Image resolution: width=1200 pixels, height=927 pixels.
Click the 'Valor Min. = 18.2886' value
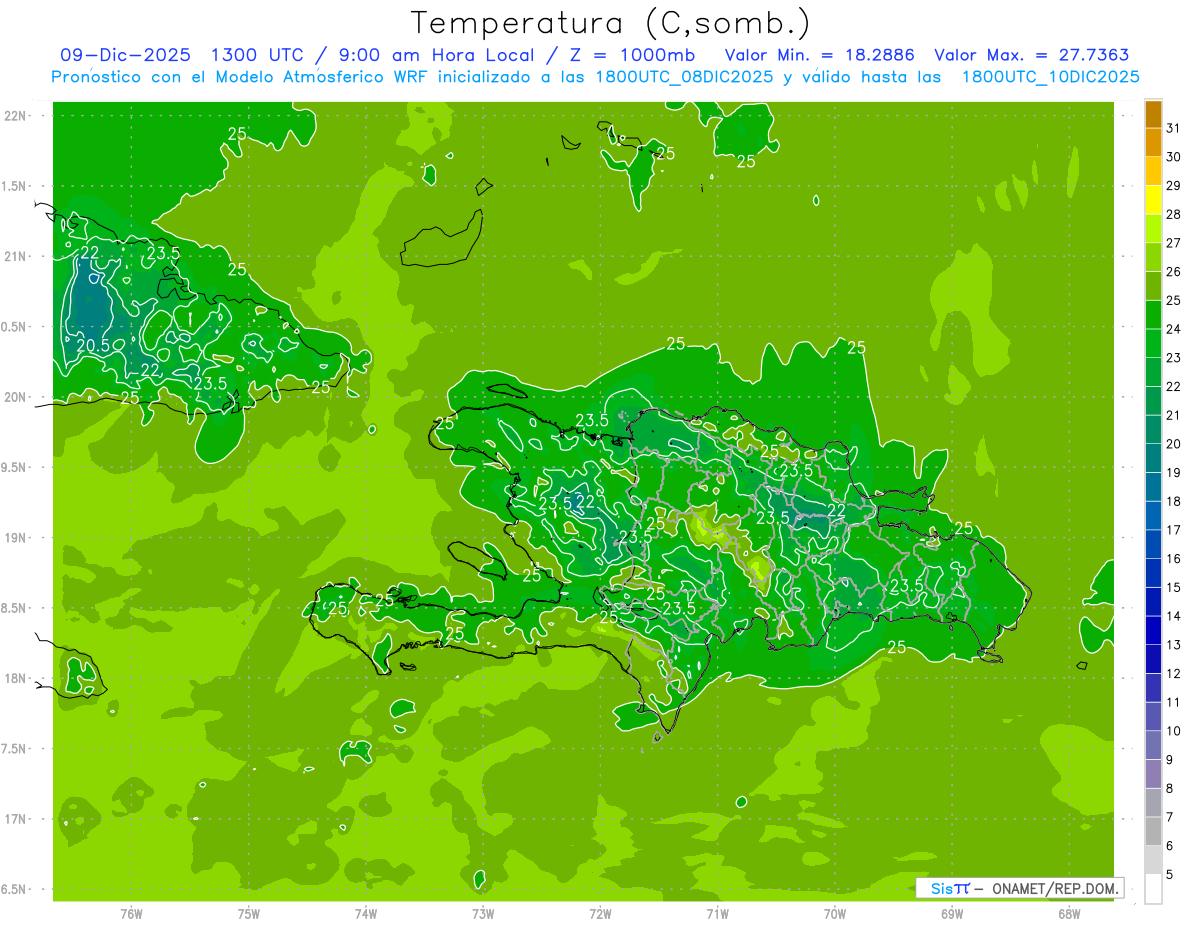click(819, 55)
